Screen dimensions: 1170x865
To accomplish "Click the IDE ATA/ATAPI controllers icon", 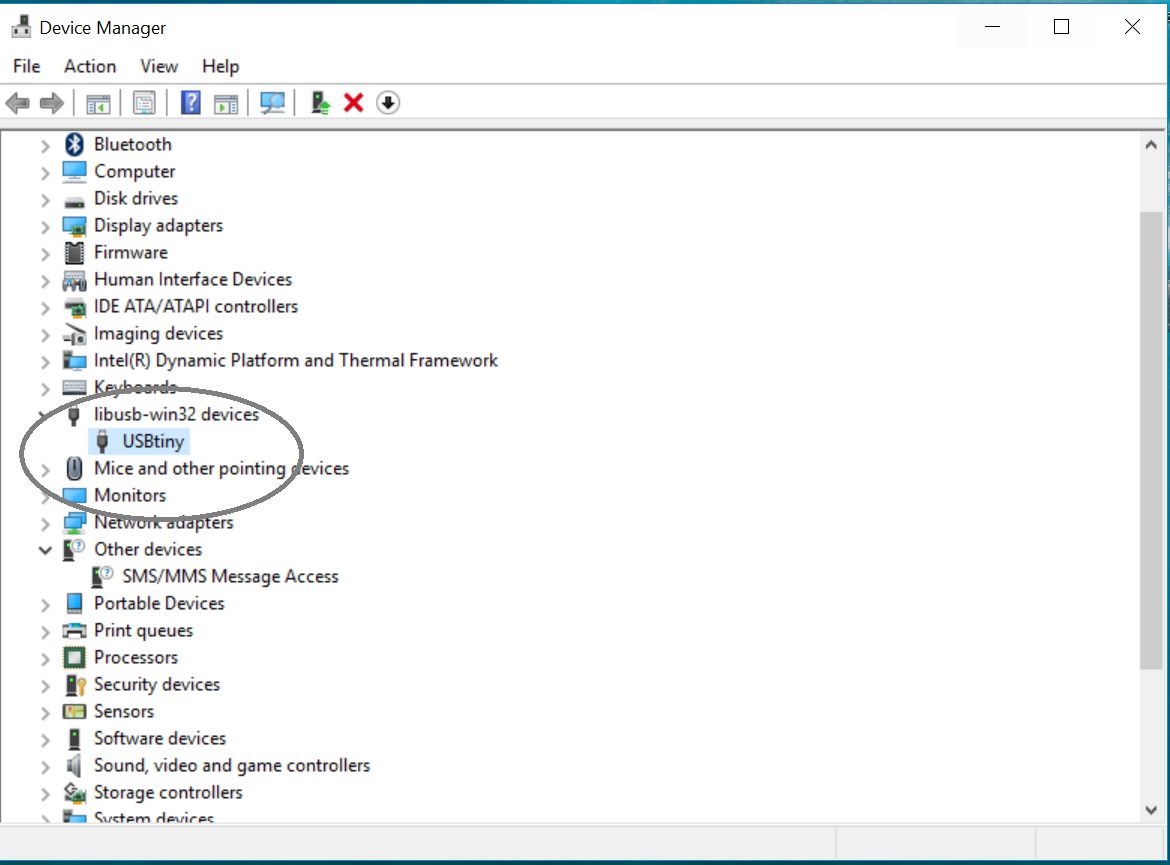I will point(74,307).
